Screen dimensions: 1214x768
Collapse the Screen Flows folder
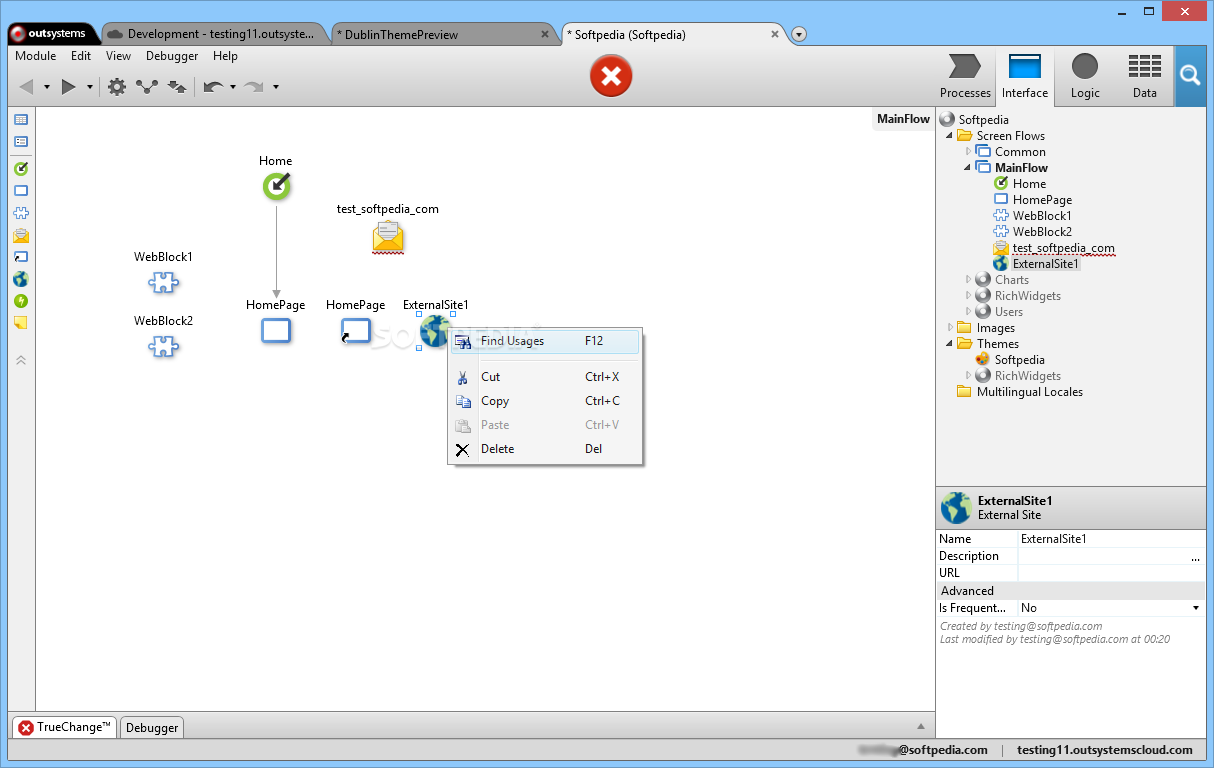tap(949, 136)
